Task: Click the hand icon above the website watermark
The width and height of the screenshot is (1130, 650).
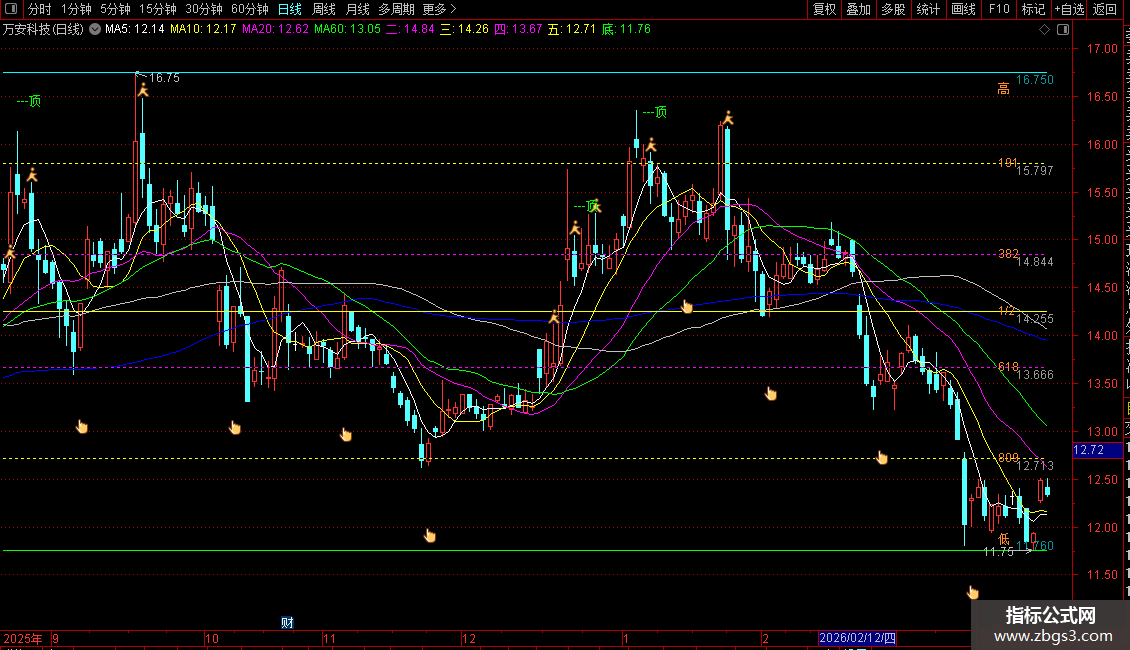Action: pos(973,592)
